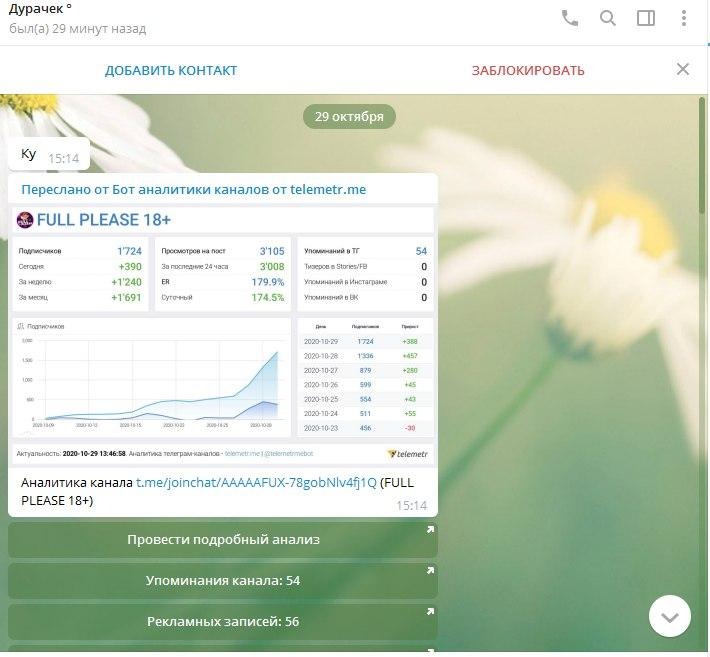Open forwarded source Бот аналитики каналов
The image size is (710, 657).
point(193,189)
